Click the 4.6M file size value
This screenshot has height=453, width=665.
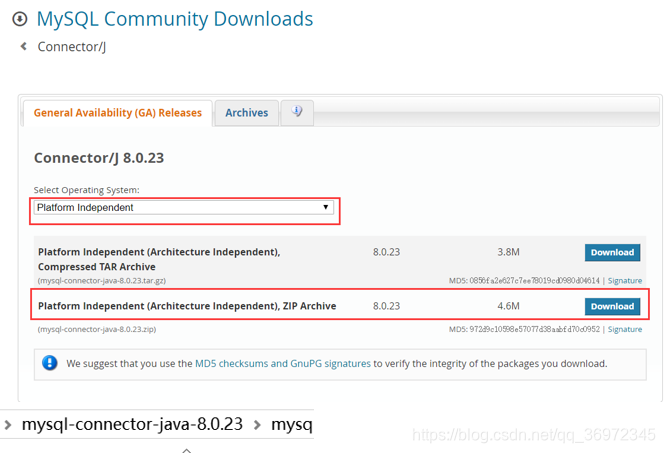[508, 306]
